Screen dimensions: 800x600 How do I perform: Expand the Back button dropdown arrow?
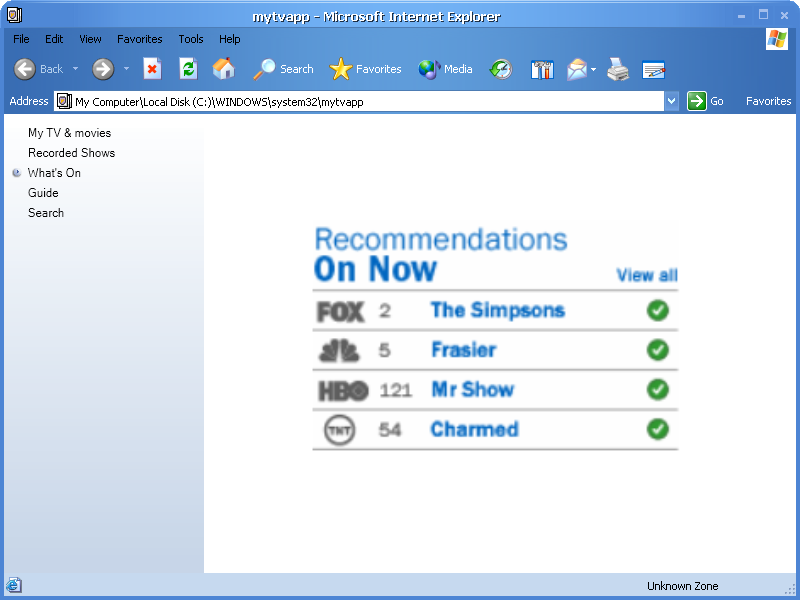pos(74,69)
